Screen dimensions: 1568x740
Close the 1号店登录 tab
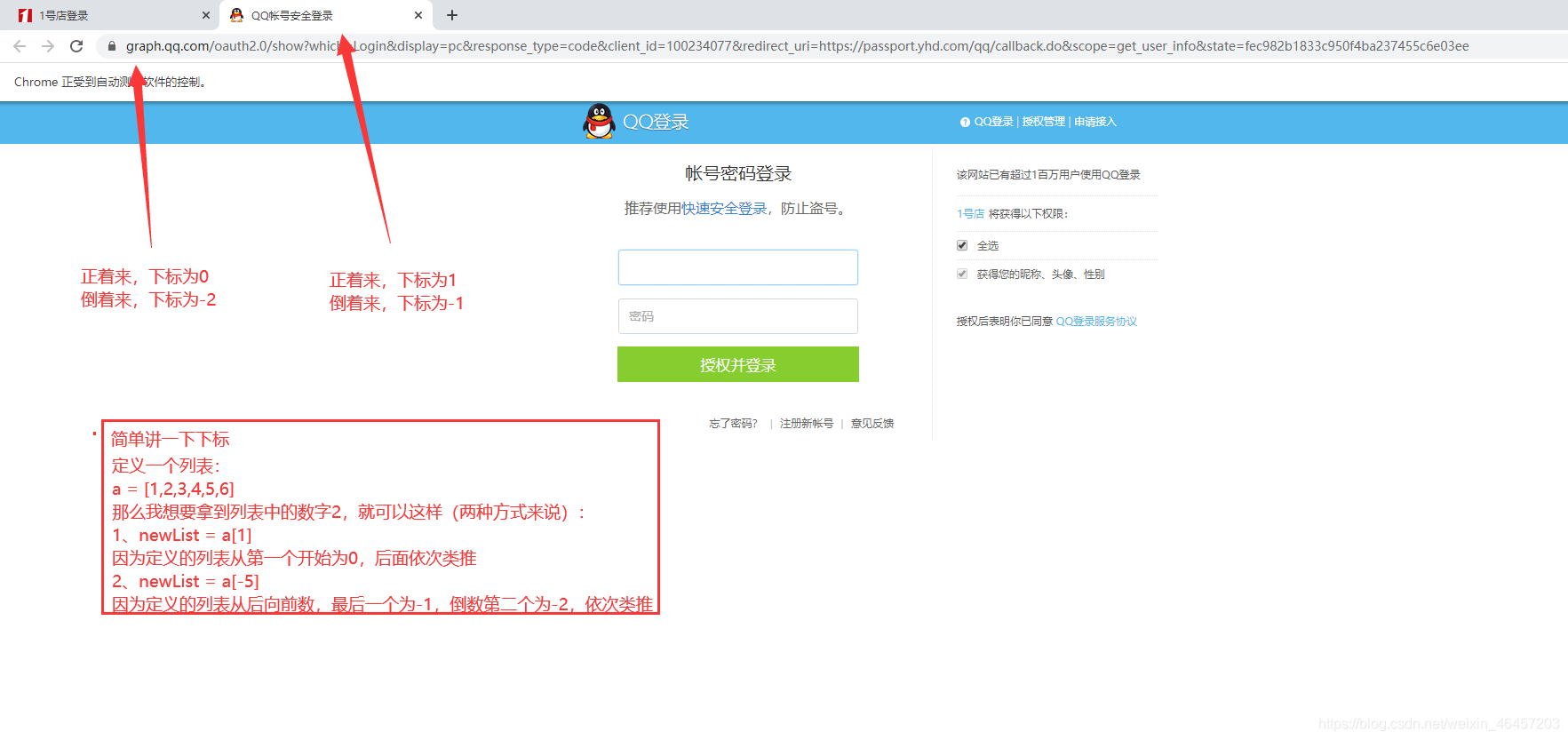[x=206, y=15]
